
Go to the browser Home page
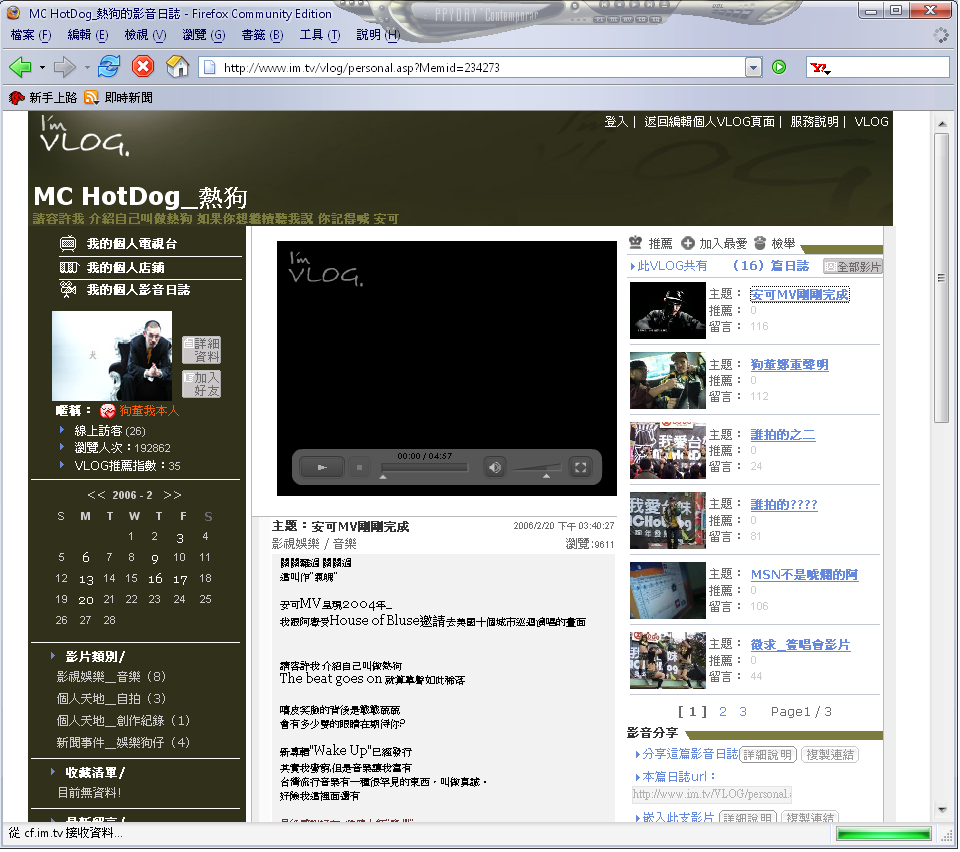[x=177, y=67]
